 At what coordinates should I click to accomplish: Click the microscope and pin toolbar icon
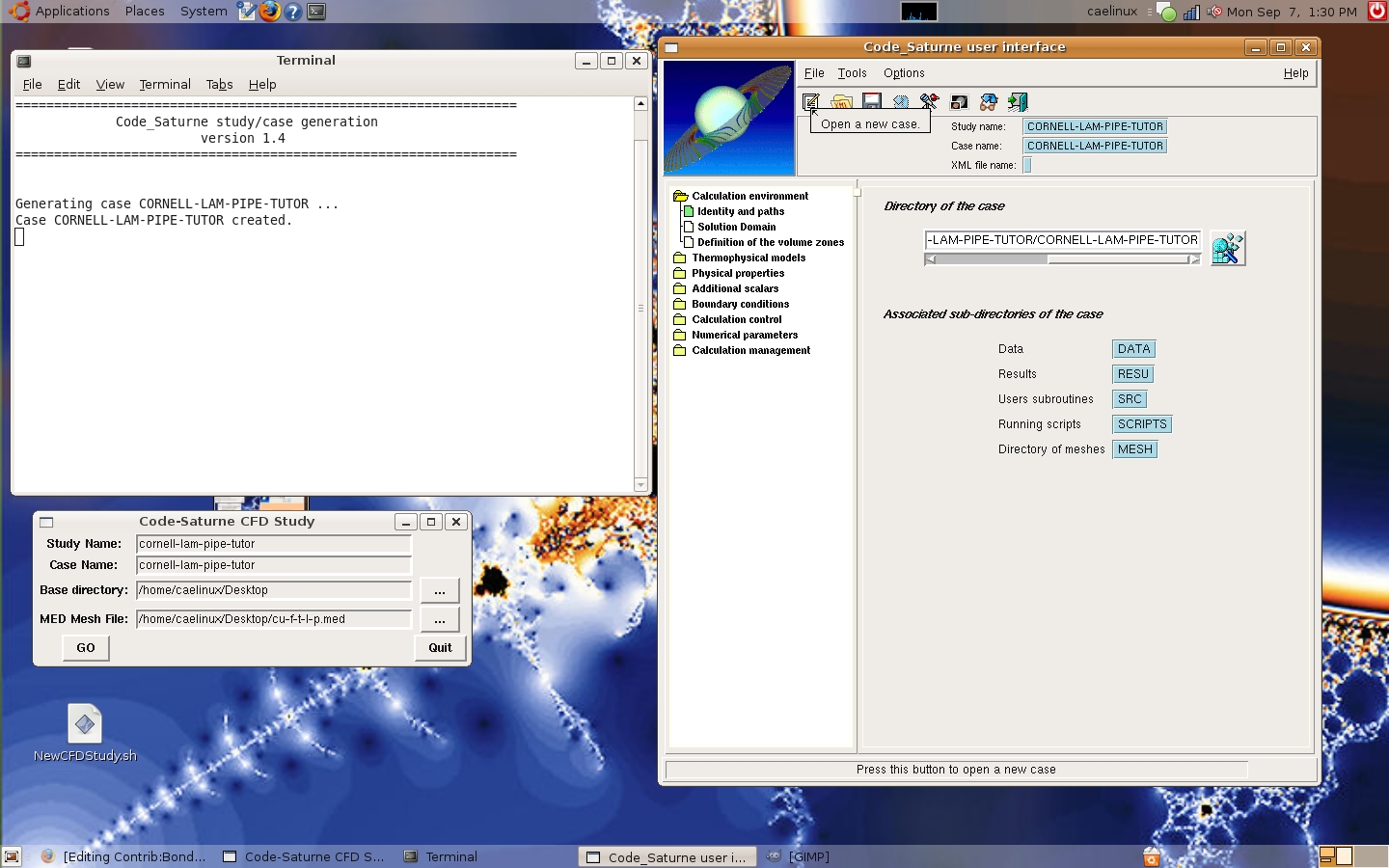click(929, 101)
